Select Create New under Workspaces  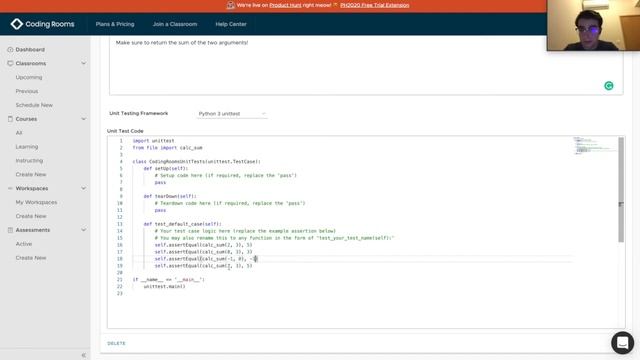[x=31, y=216]
